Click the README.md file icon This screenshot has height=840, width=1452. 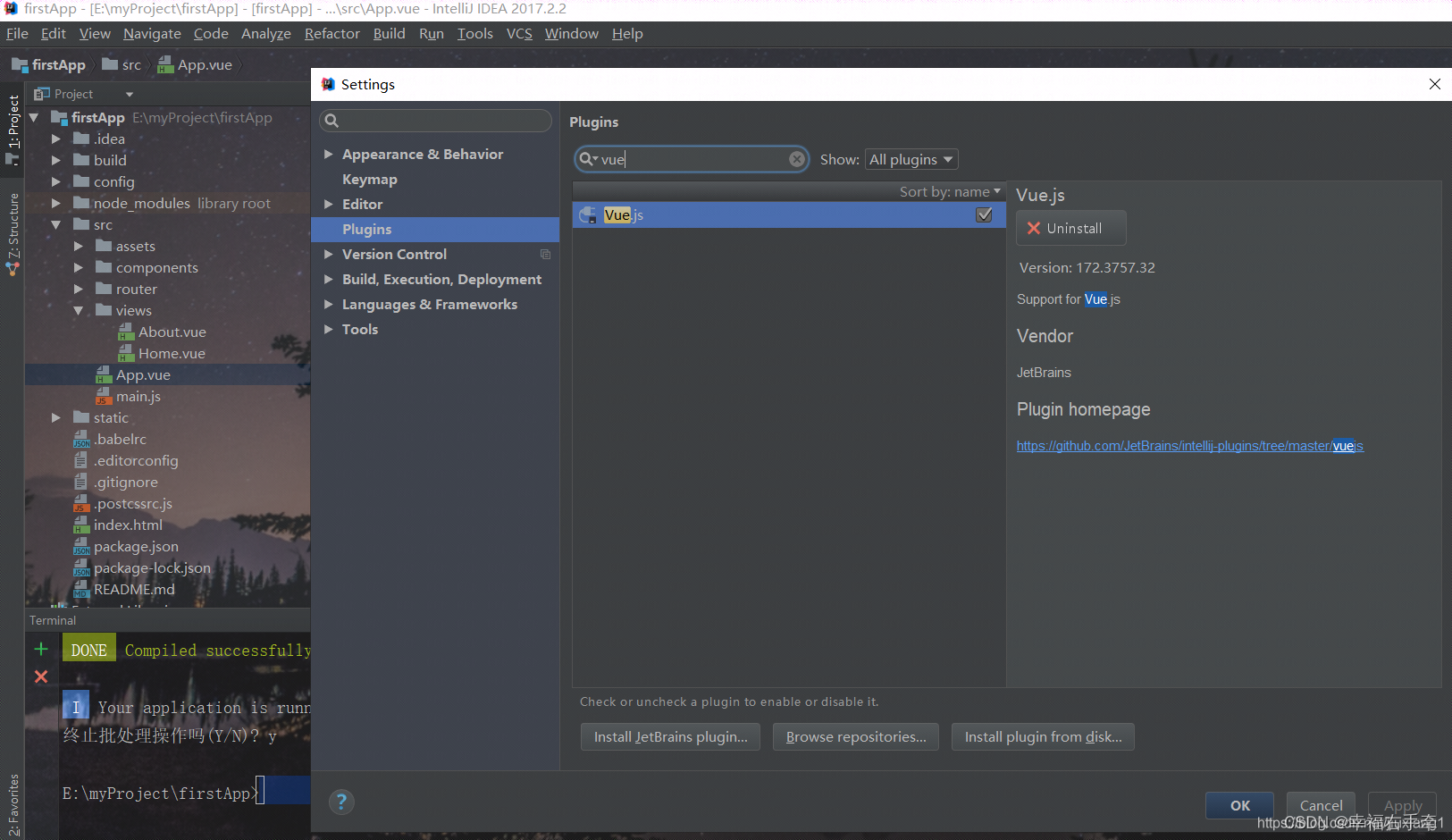tap(81, 589)
